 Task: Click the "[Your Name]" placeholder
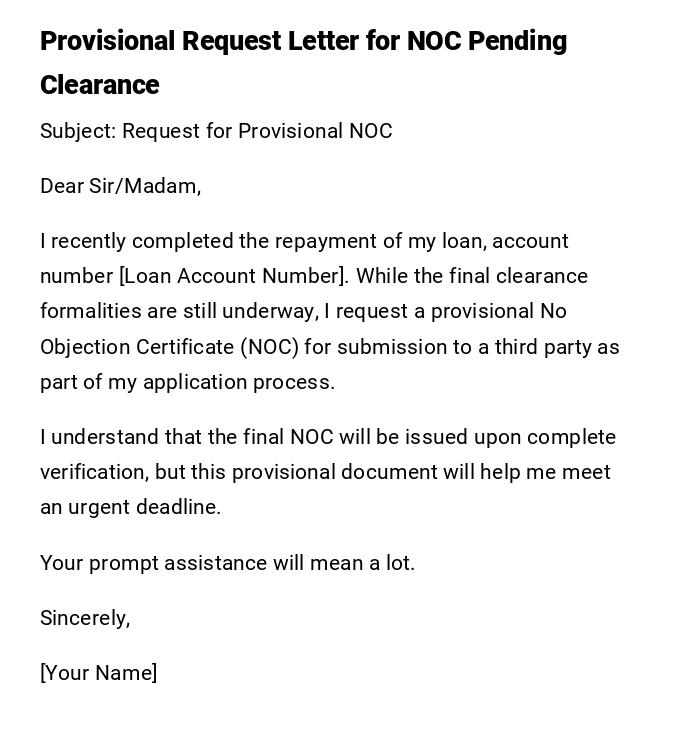[99, 673]
